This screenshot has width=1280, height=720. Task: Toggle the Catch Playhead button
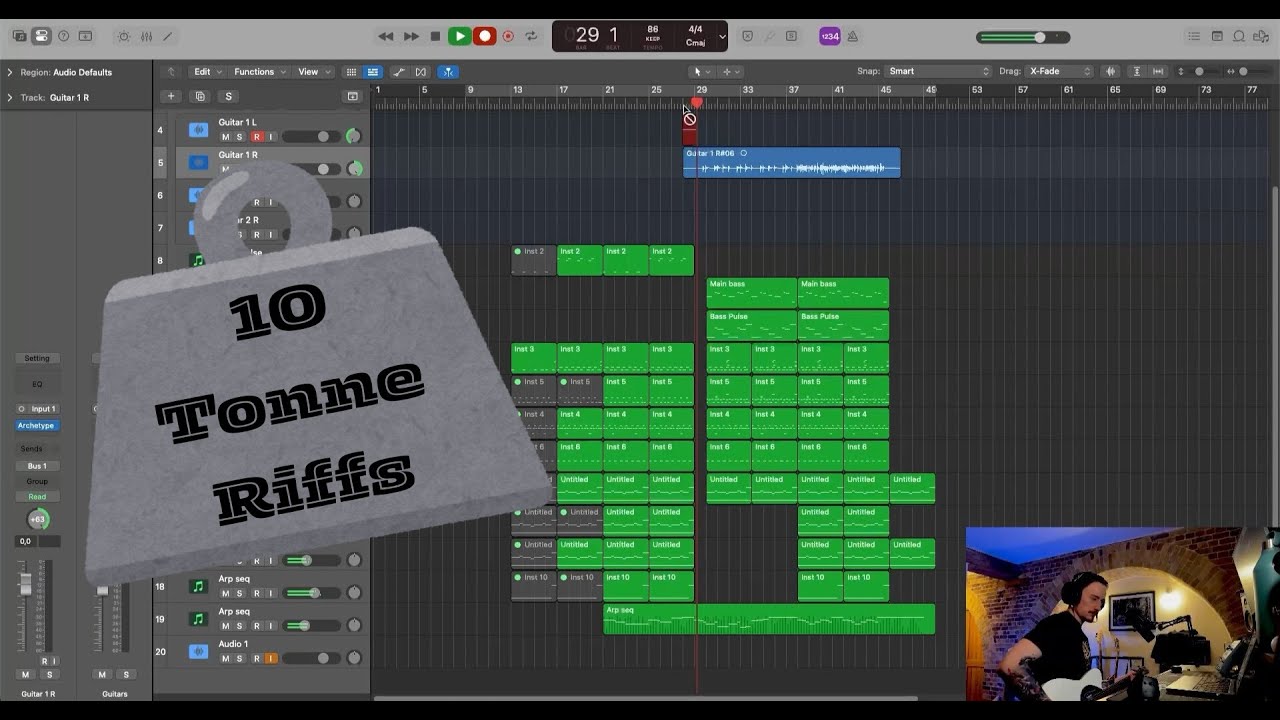[x=448, y=72]
